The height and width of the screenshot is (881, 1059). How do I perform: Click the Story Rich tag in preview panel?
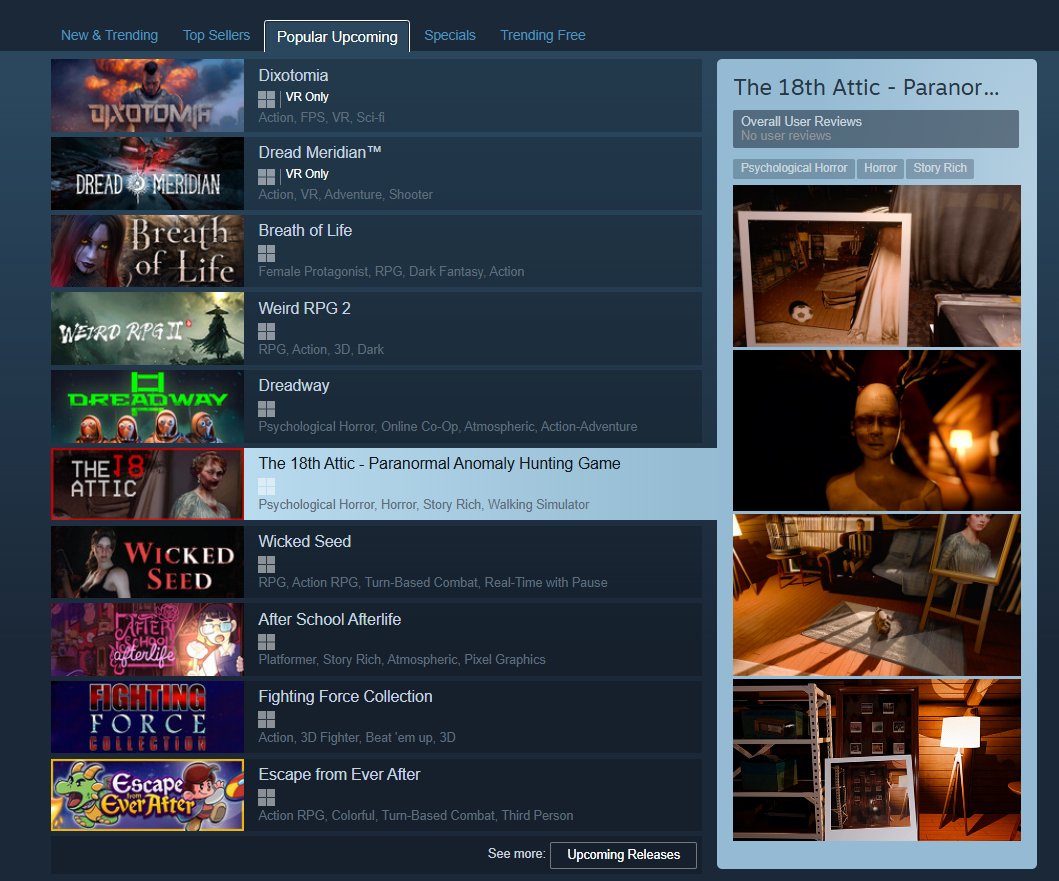click(x=939, y=168)
